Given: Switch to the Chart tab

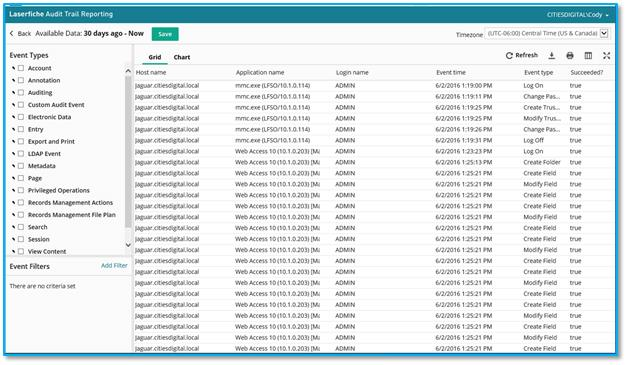Looking at the screenshot, I should tap(182, 57).
